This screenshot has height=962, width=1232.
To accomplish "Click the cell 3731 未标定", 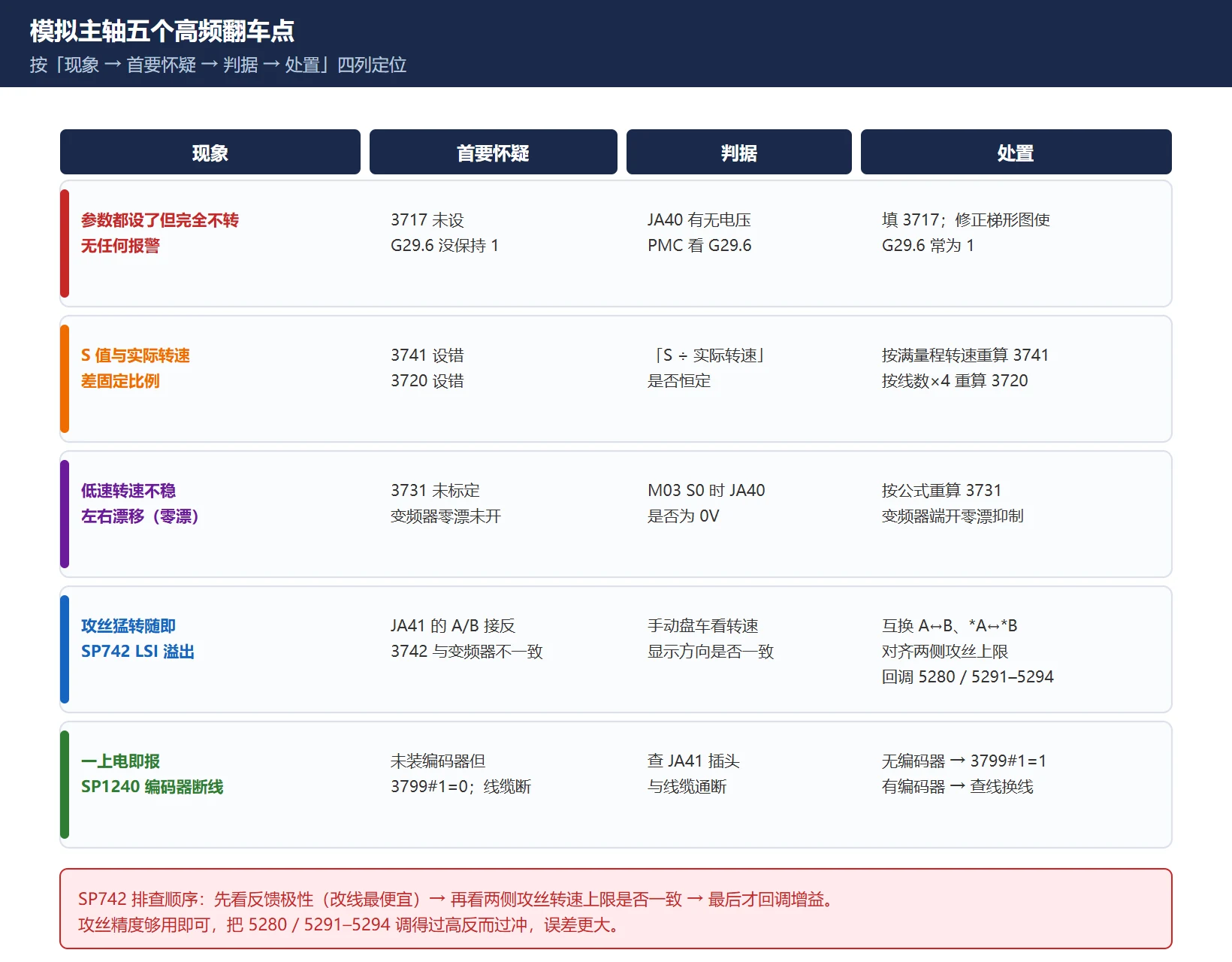I will 435,491.
